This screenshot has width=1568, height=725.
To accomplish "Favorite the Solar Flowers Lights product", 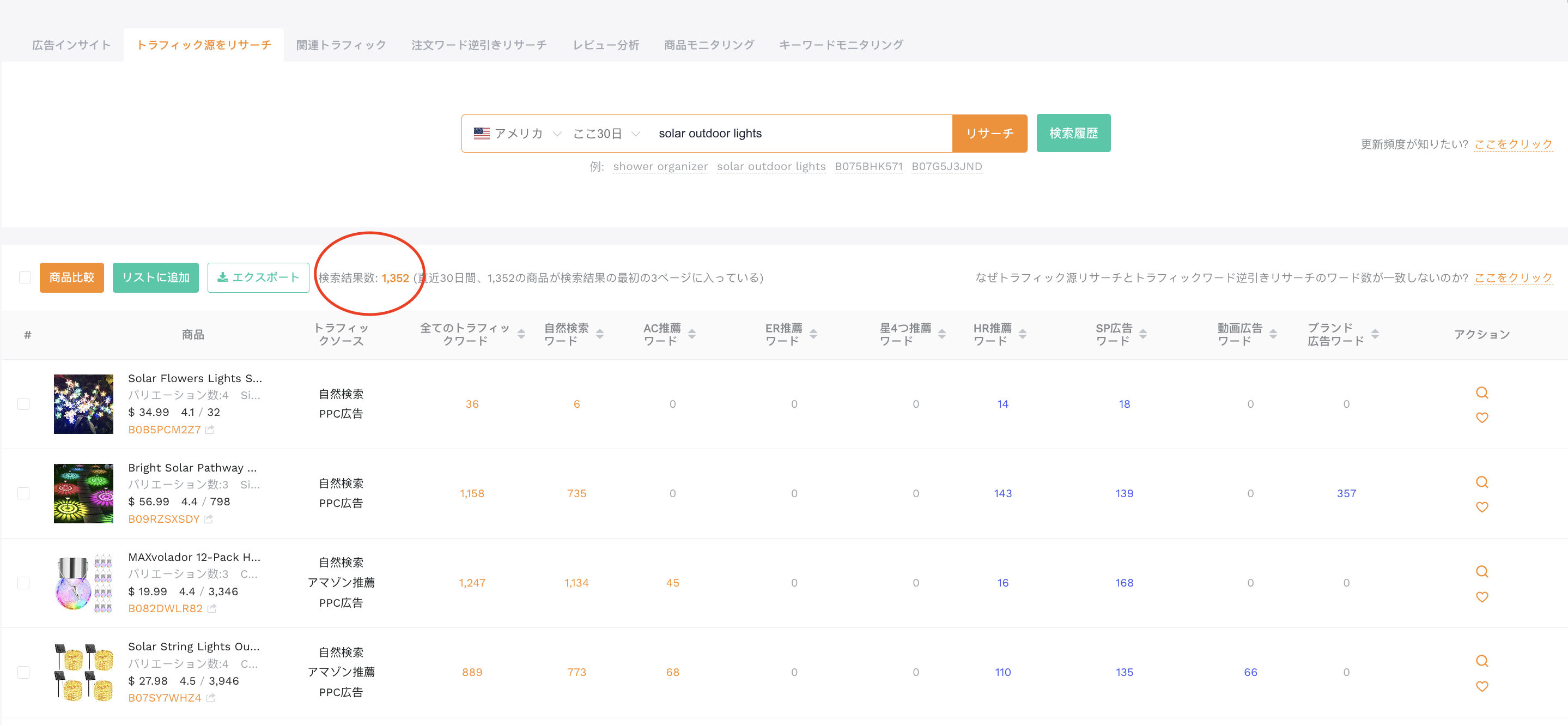I will [x=1481, y=418].
